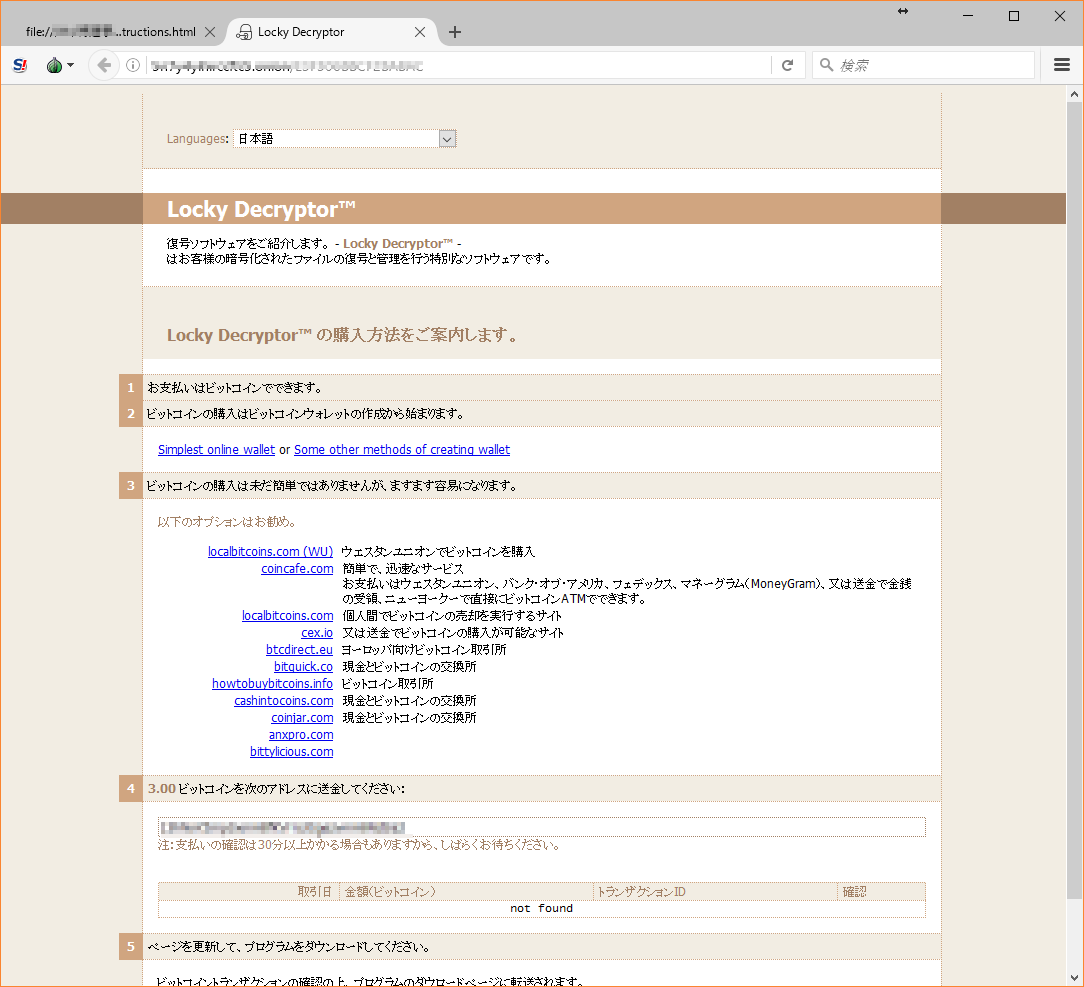This screenshot has height=987, width=1084.
Task: Click the "not found" table cell
Action: 541,908
